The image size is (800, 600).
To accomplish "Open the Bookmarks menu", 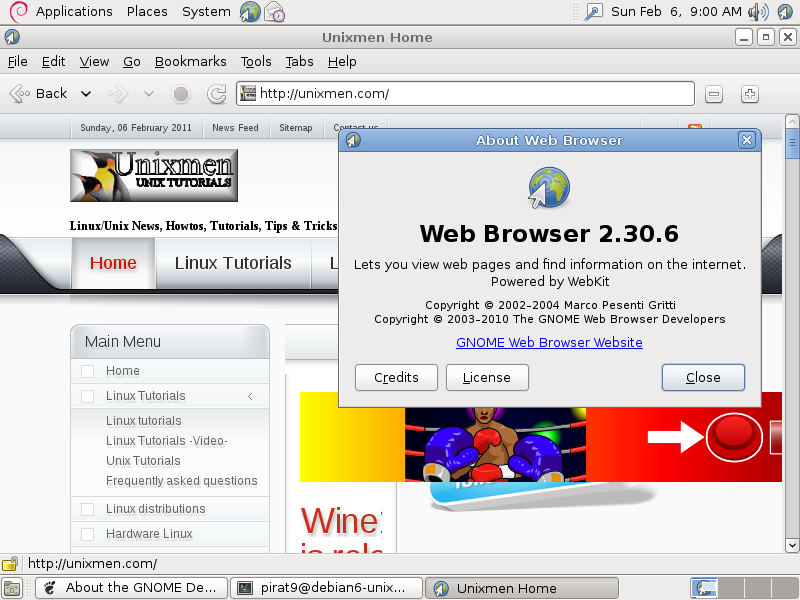I will [190, 62].
